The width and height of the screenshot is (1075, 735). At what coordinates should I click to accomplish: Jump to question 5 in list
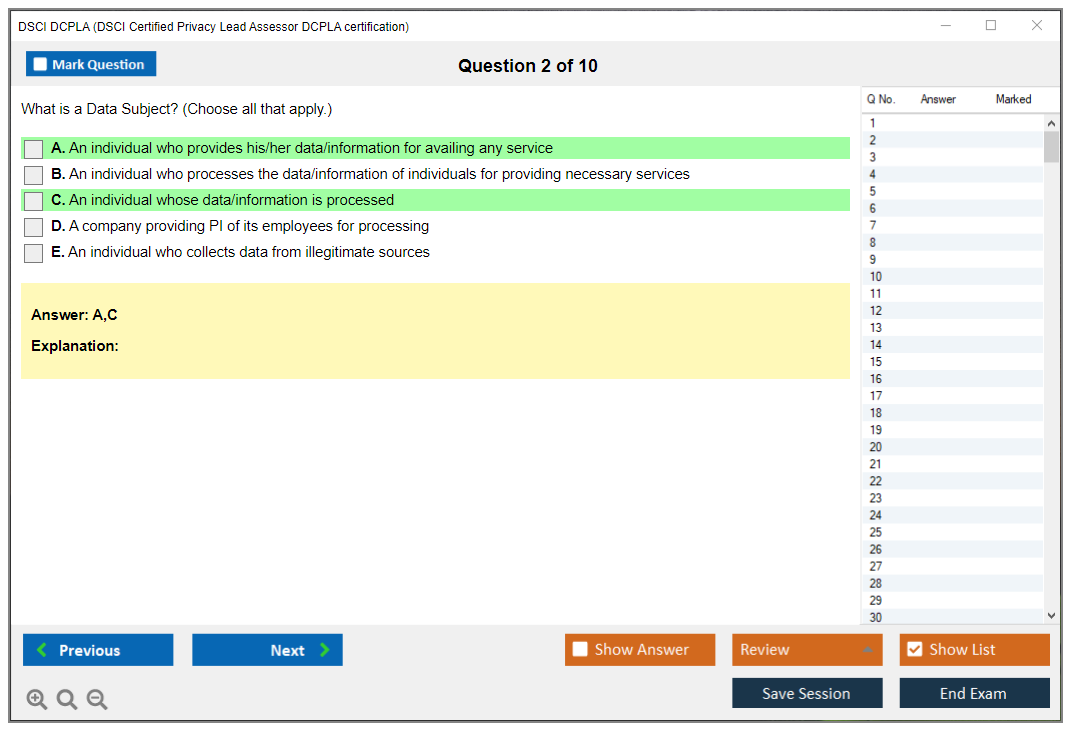coord(873,191)
